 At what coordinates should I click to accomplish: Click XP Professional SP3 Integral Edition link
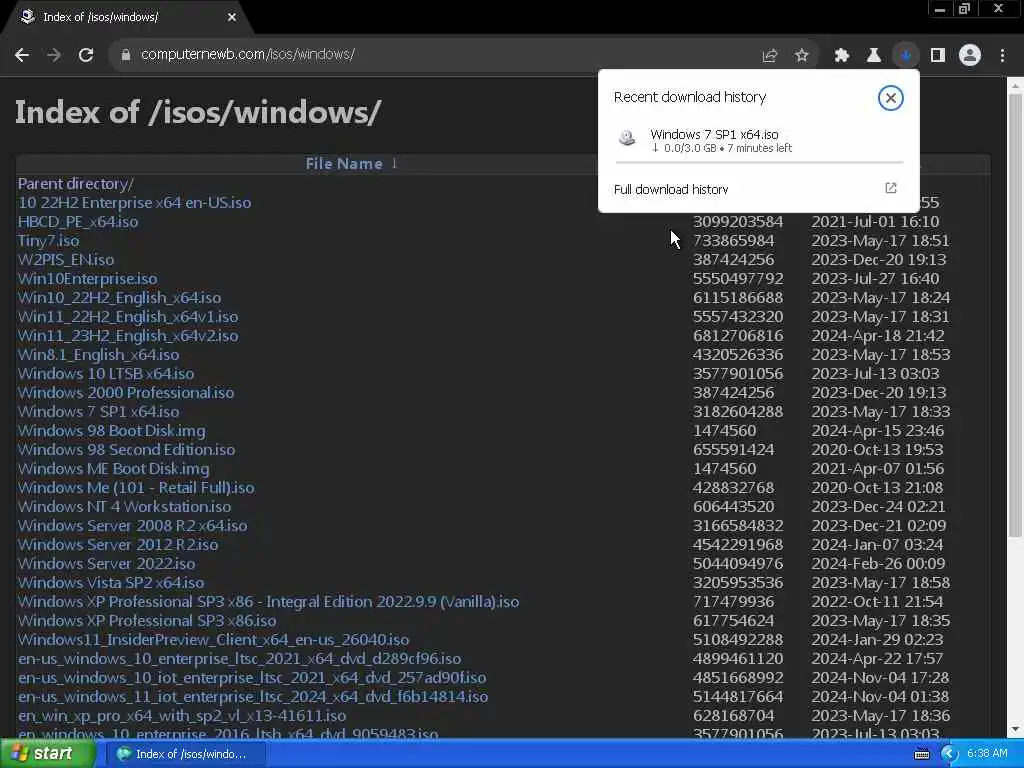[x=268, y=601]
